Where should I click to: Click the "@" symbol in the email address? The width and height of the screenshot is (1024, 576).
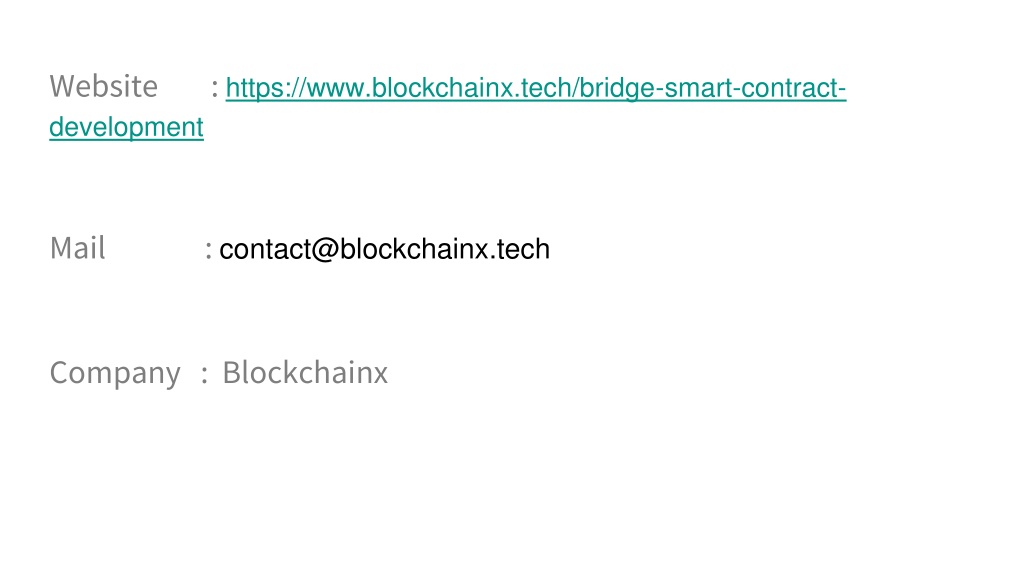click(x=325, y=249)
